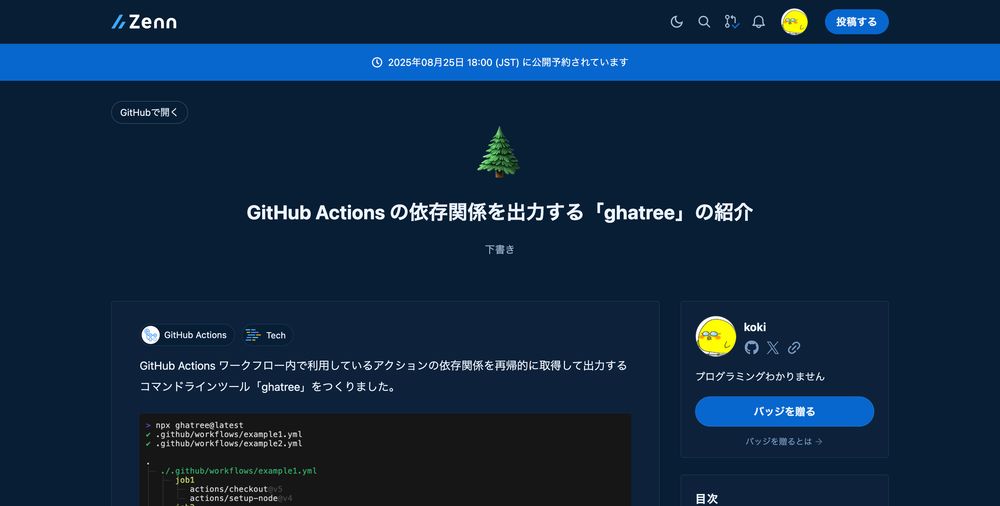The height and width of the screenshot is (506, 1000).
Task: Click the ./.github/workflows/example1.yml tree line
Action: pyautogui.click(x=238, y=471)
